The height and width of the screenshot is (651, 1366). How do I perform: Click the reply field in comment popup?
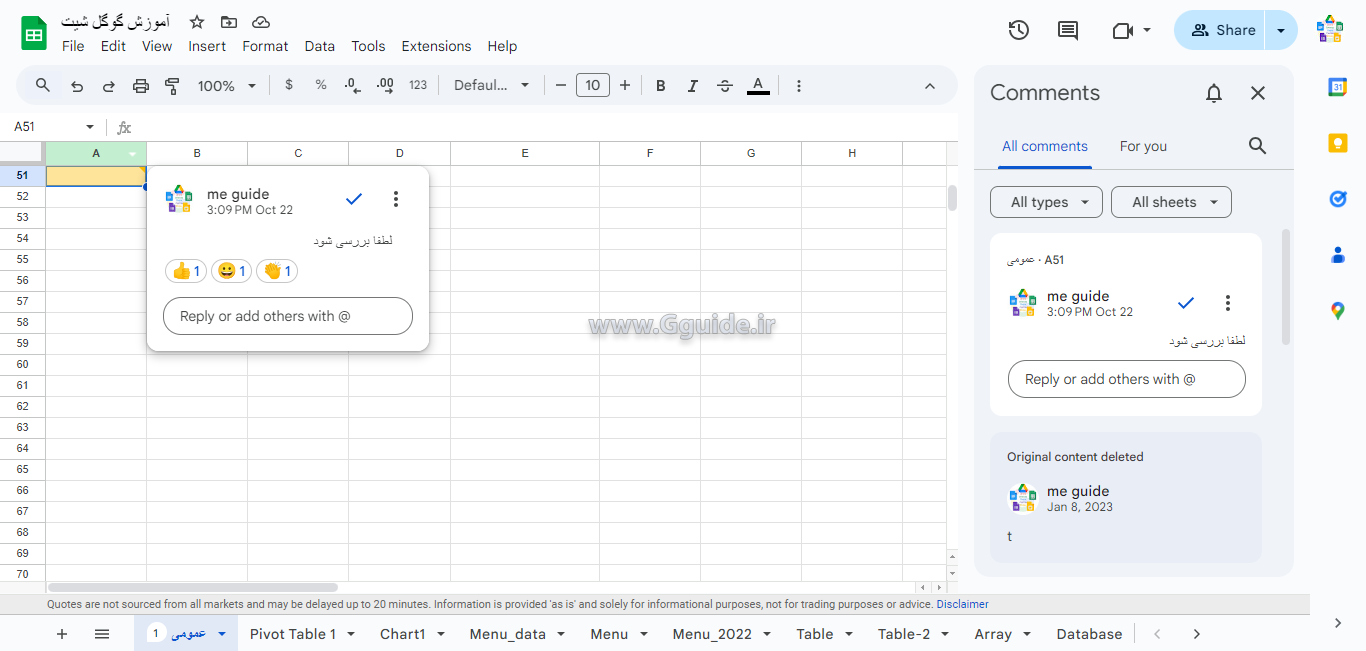tap(288, 316)
